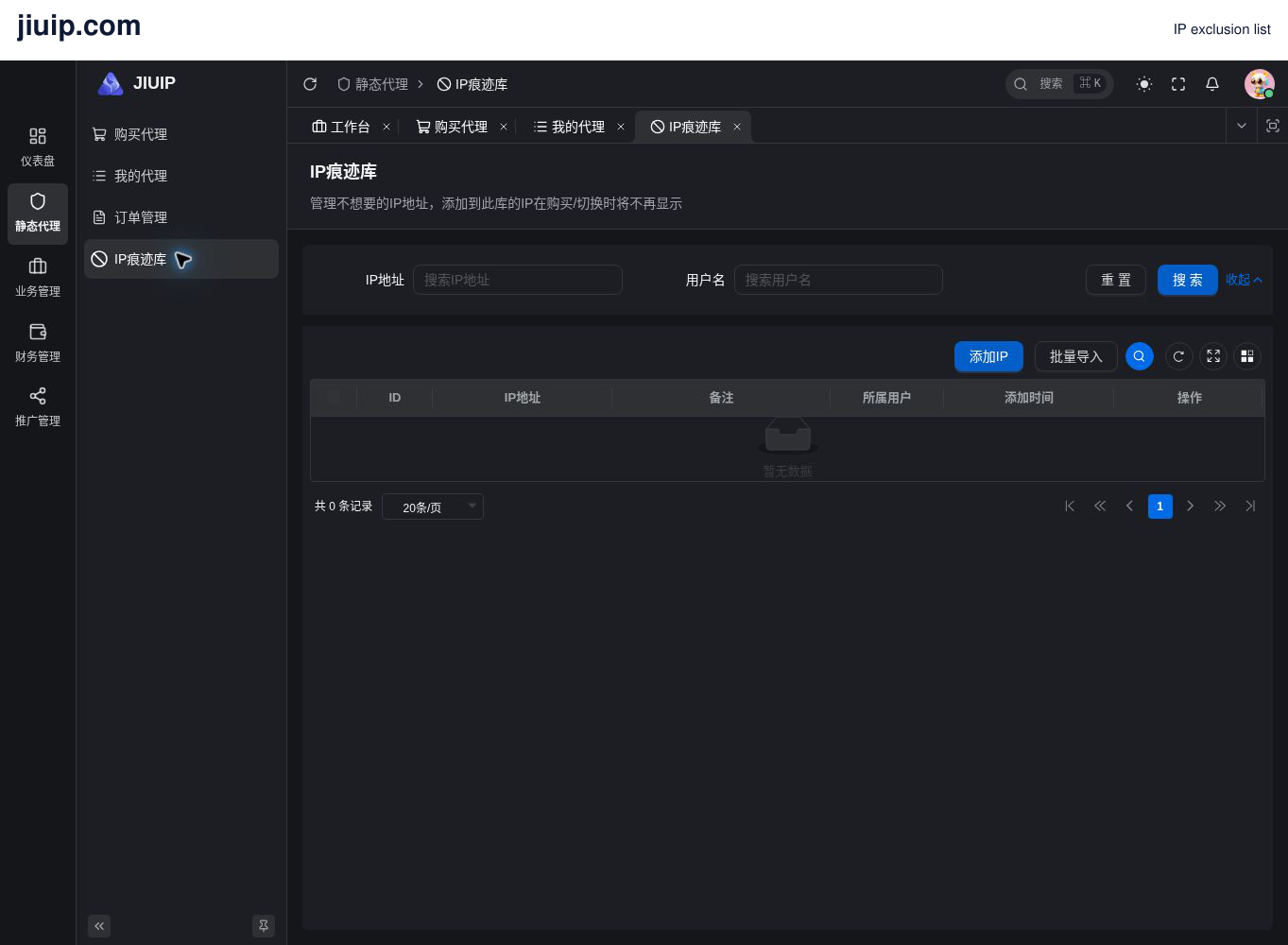Open the user avatar menu

1260,84
